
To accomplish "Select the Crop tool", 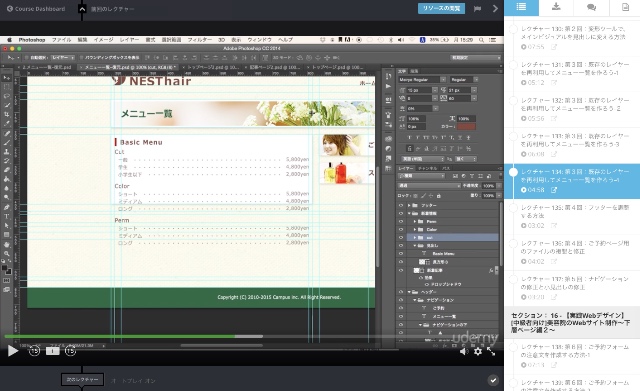I will 7,115.
